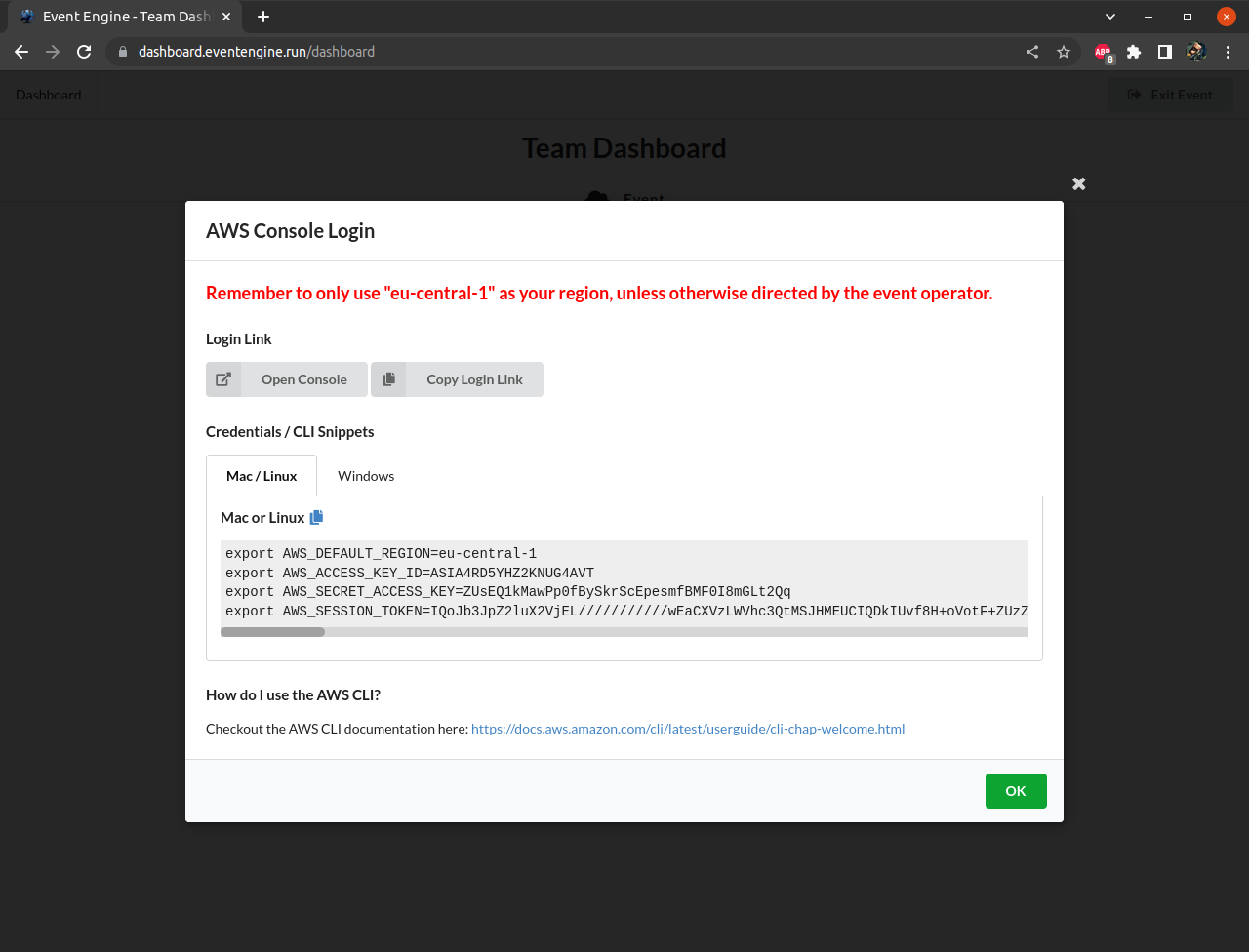Share this page icon in address bar

pyautogui.click(x=1032, y=52)
